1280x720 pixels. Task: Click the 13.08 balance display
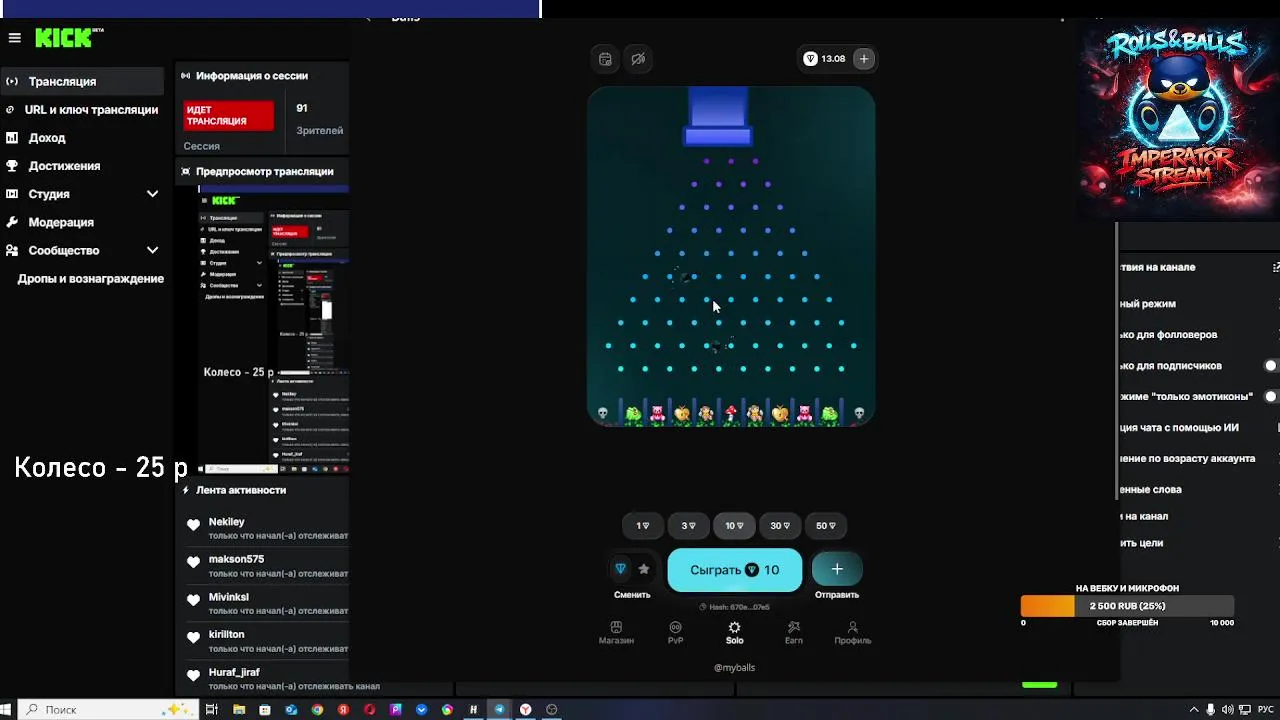pyautogui.click(x=825, y=59)
